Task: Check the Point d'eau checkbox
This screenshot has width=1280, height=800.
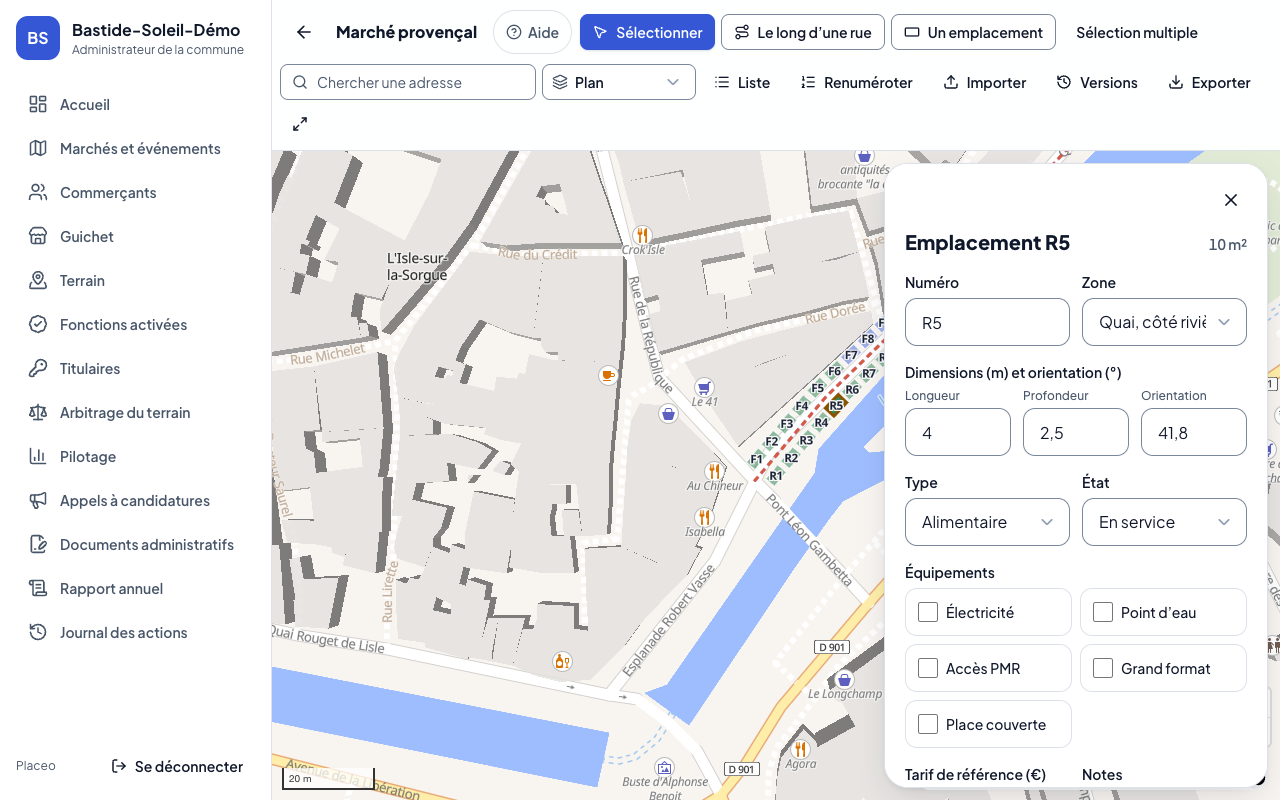Action: 1103,612
